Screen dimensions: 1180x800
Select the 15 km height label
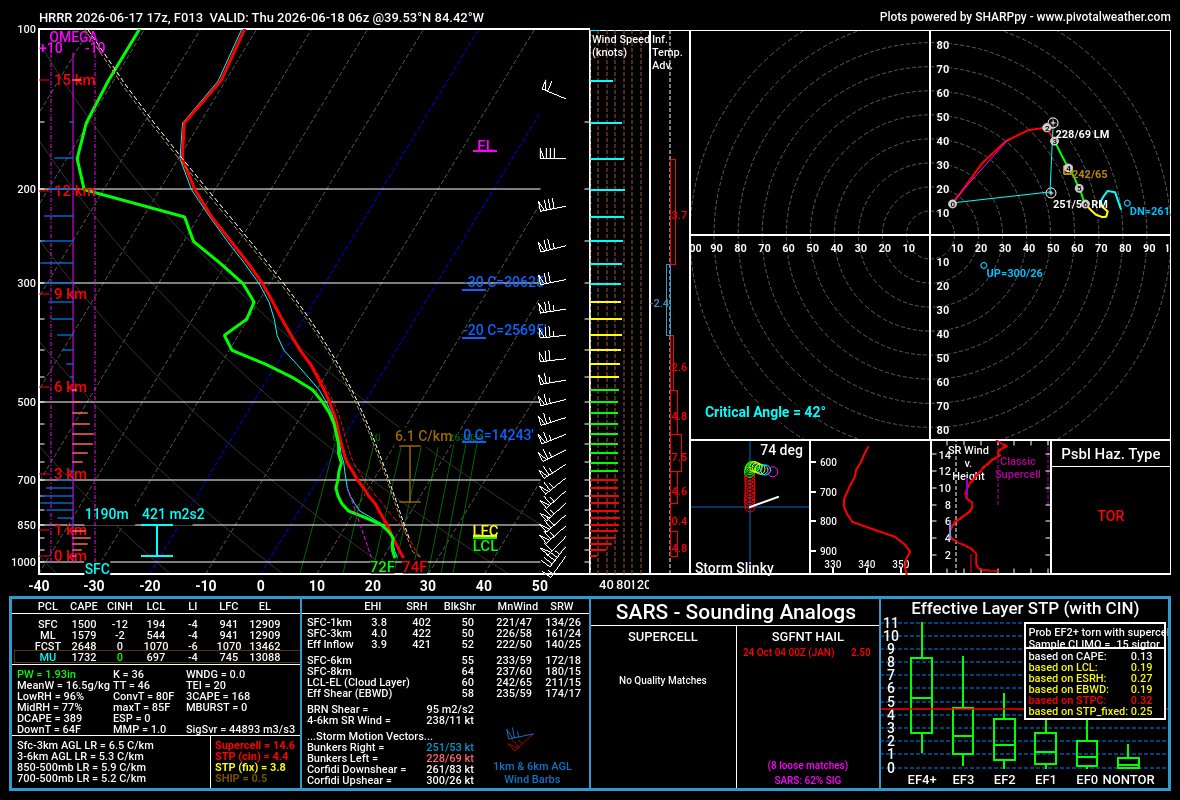(x=74, y=80)
